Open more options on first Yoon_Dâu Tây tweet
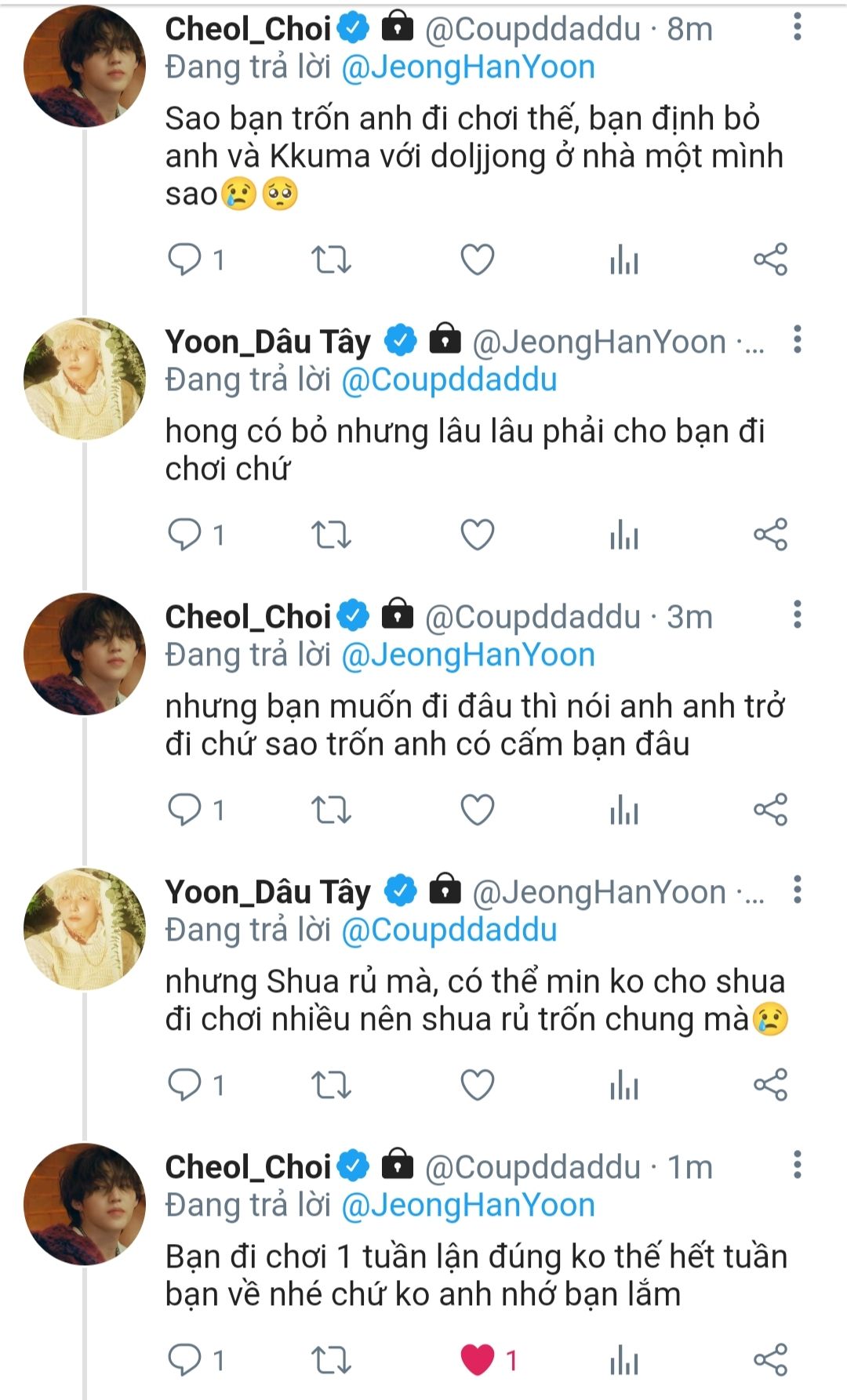 [x=798, y=340]
